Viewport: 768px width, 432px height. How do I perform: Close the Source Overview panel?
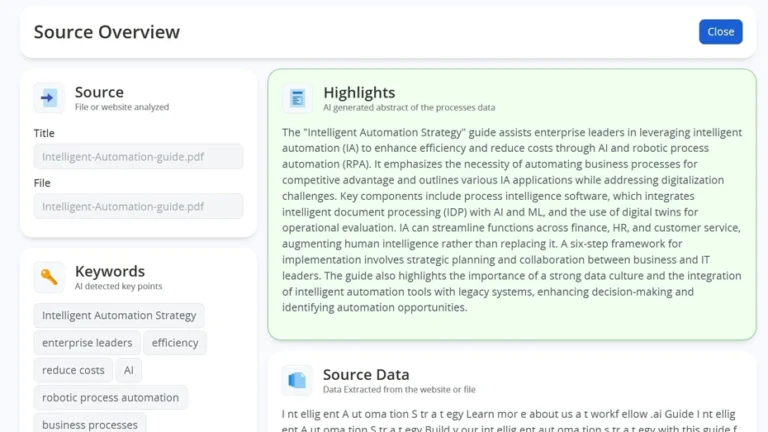pos(720,32)
